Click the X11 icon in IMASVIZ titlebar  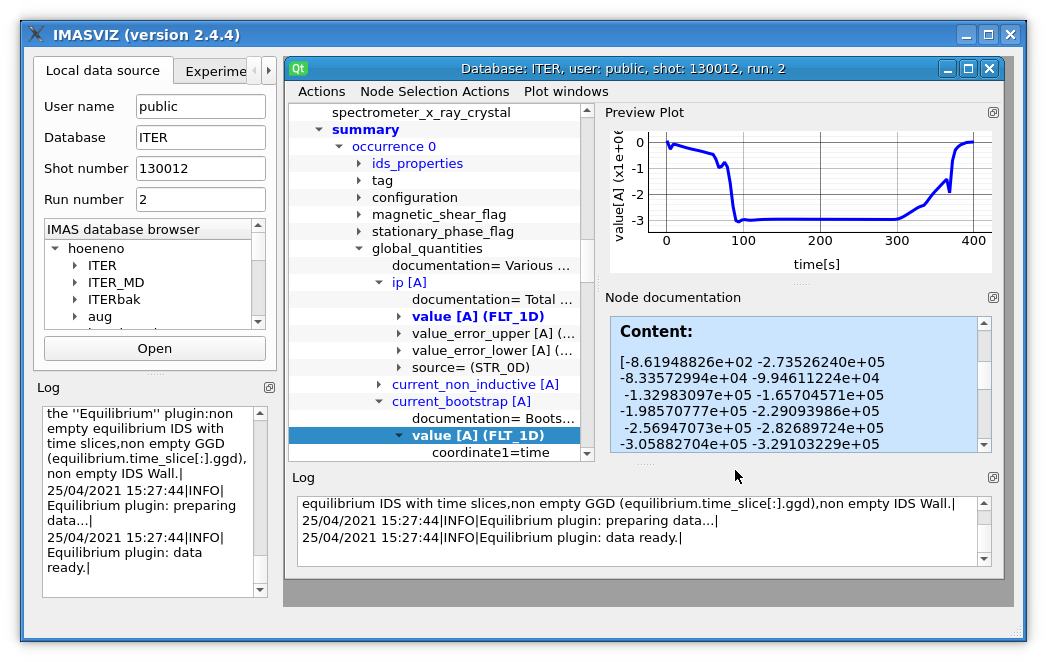pyautogui.click(x=36, y=35)
